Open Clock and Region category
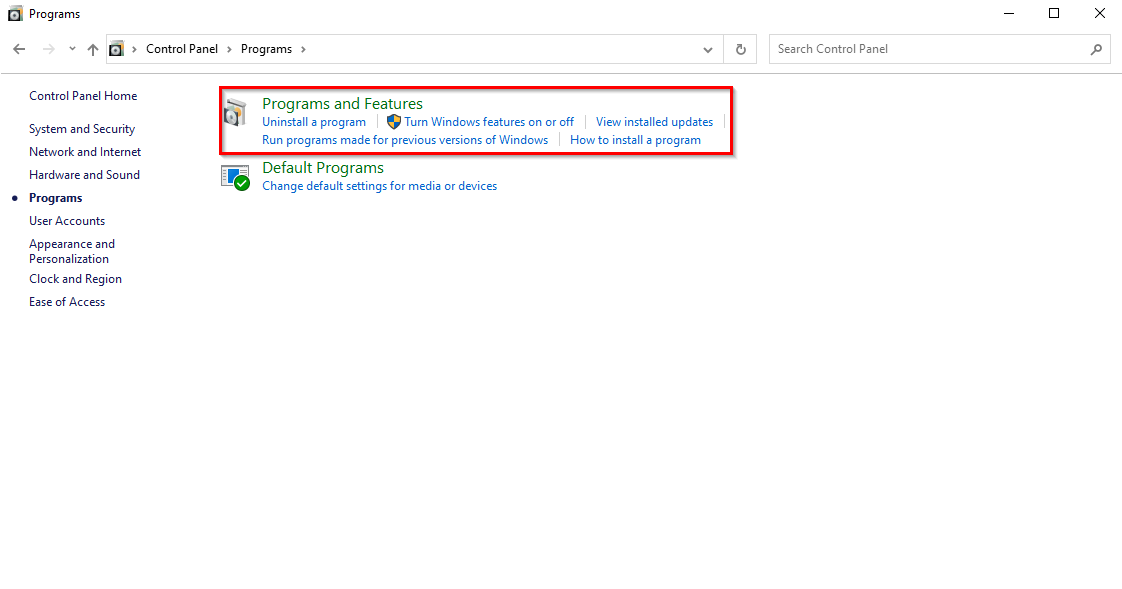The image size is (1122, 589). 75,279
